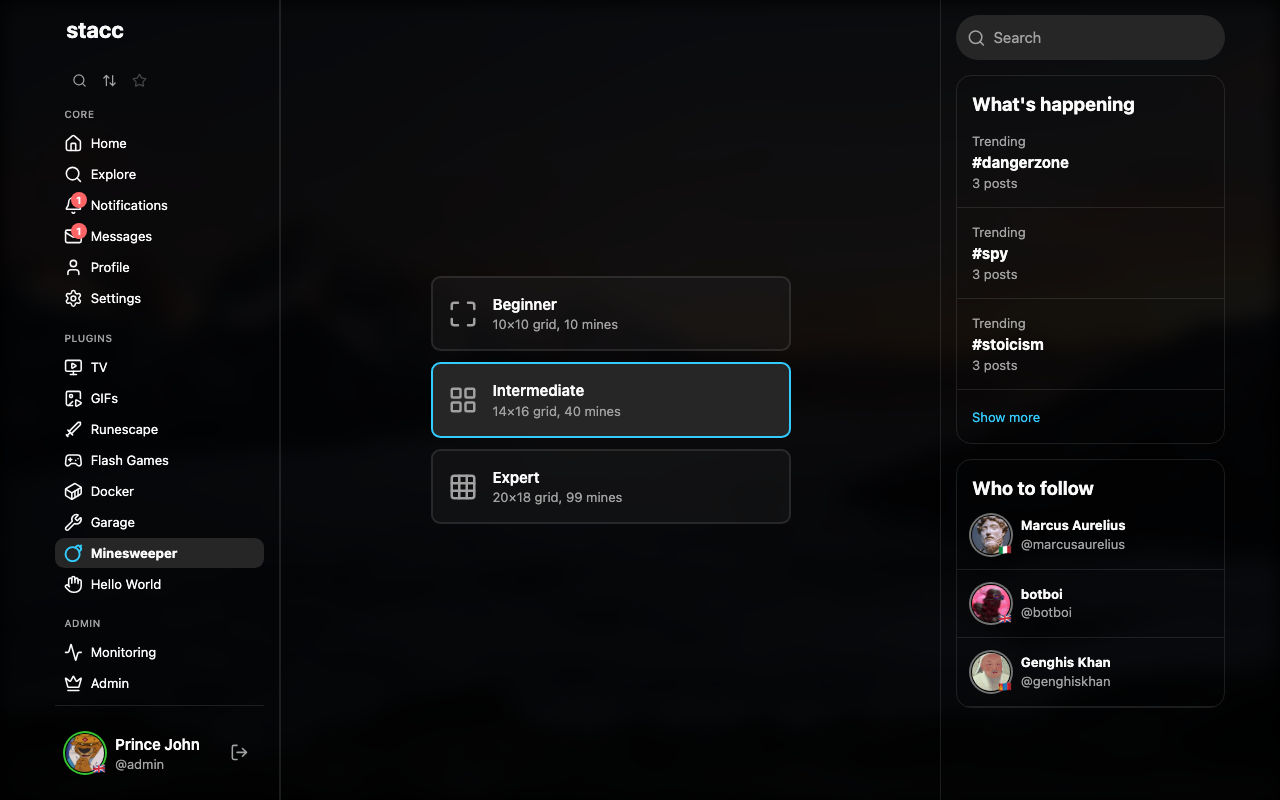Click the sidebar search magnifier icon
Screen dimensions: 1280x800
pos(80,81)
